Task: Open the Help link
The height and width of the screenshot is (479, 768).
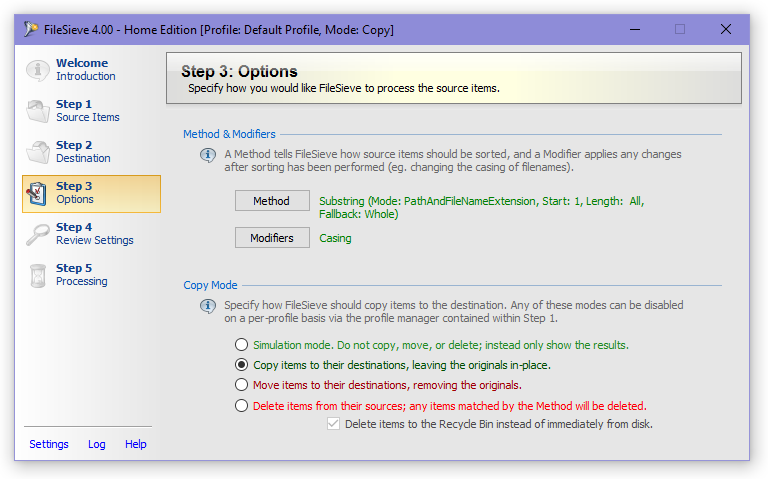Action: (136, 444)
